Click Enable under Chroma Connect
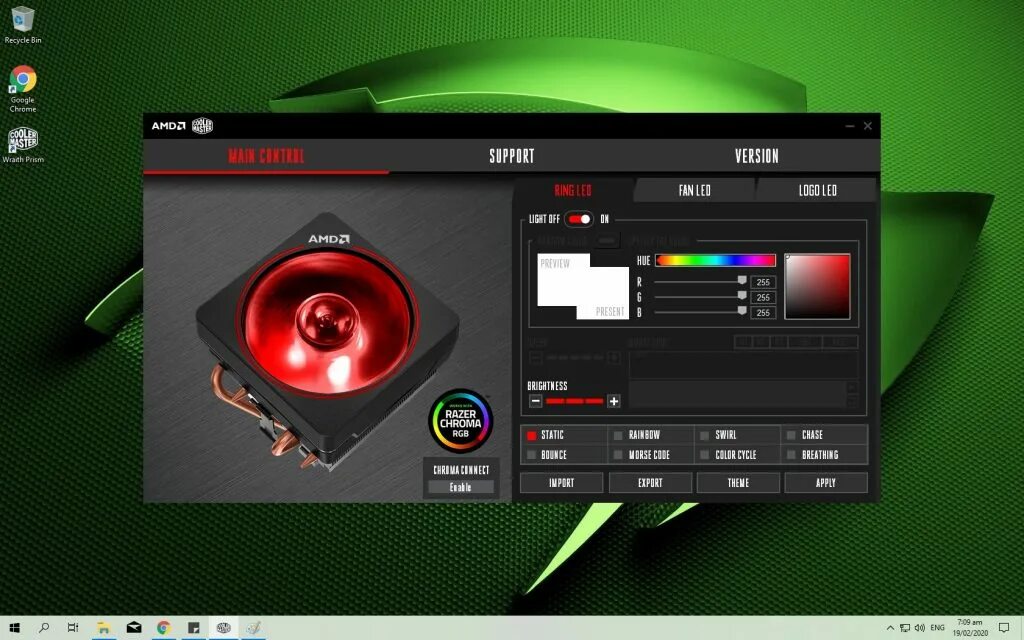This screenshot has height=640, width=1024. click(460, 487)
